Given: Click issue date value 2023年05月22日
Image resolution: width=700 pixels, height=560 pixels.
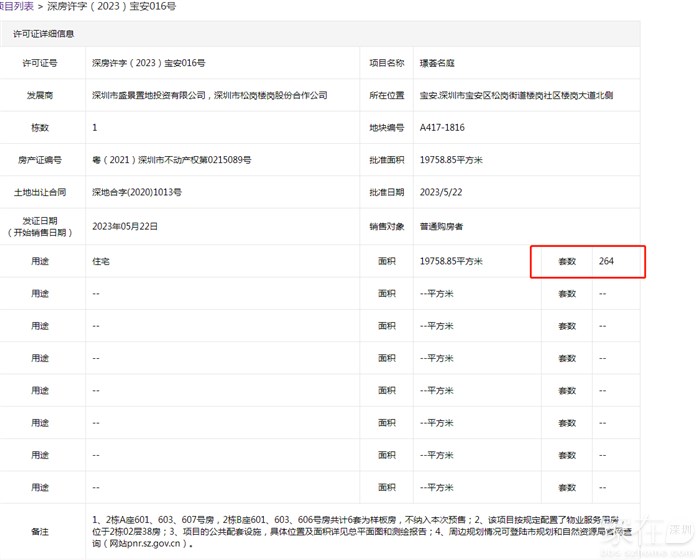Looking at the screenshot, I should (x=125, y=227).
